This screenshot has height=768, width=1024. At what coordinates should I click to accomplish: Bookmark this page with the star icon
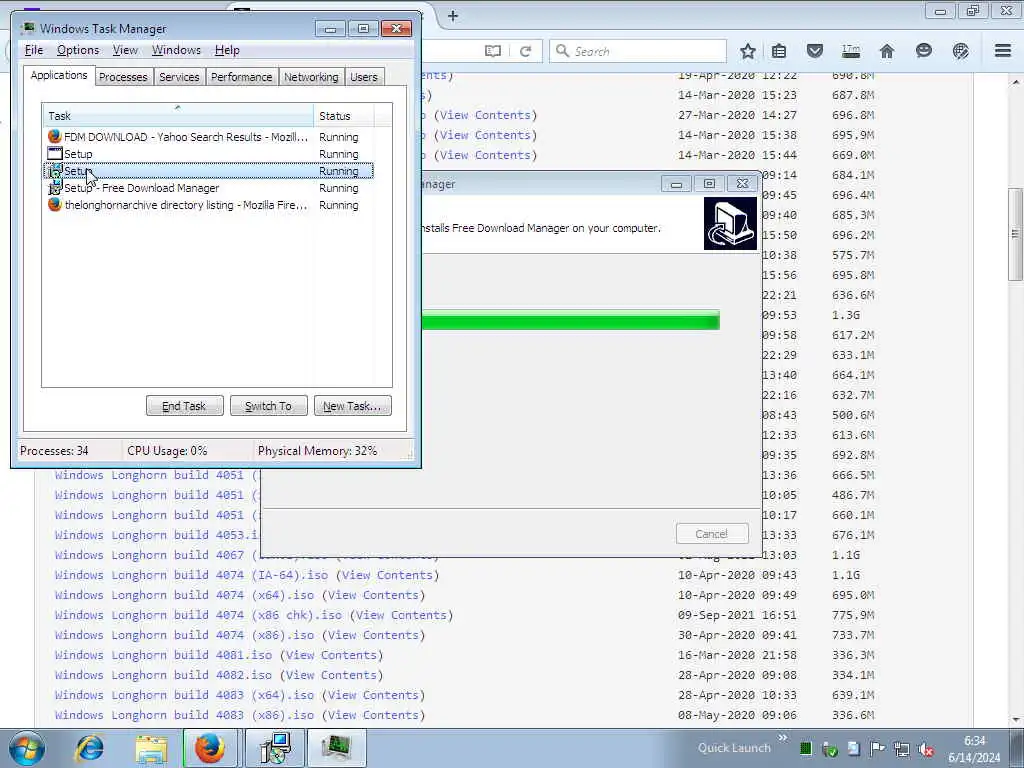tap(748, 51)
